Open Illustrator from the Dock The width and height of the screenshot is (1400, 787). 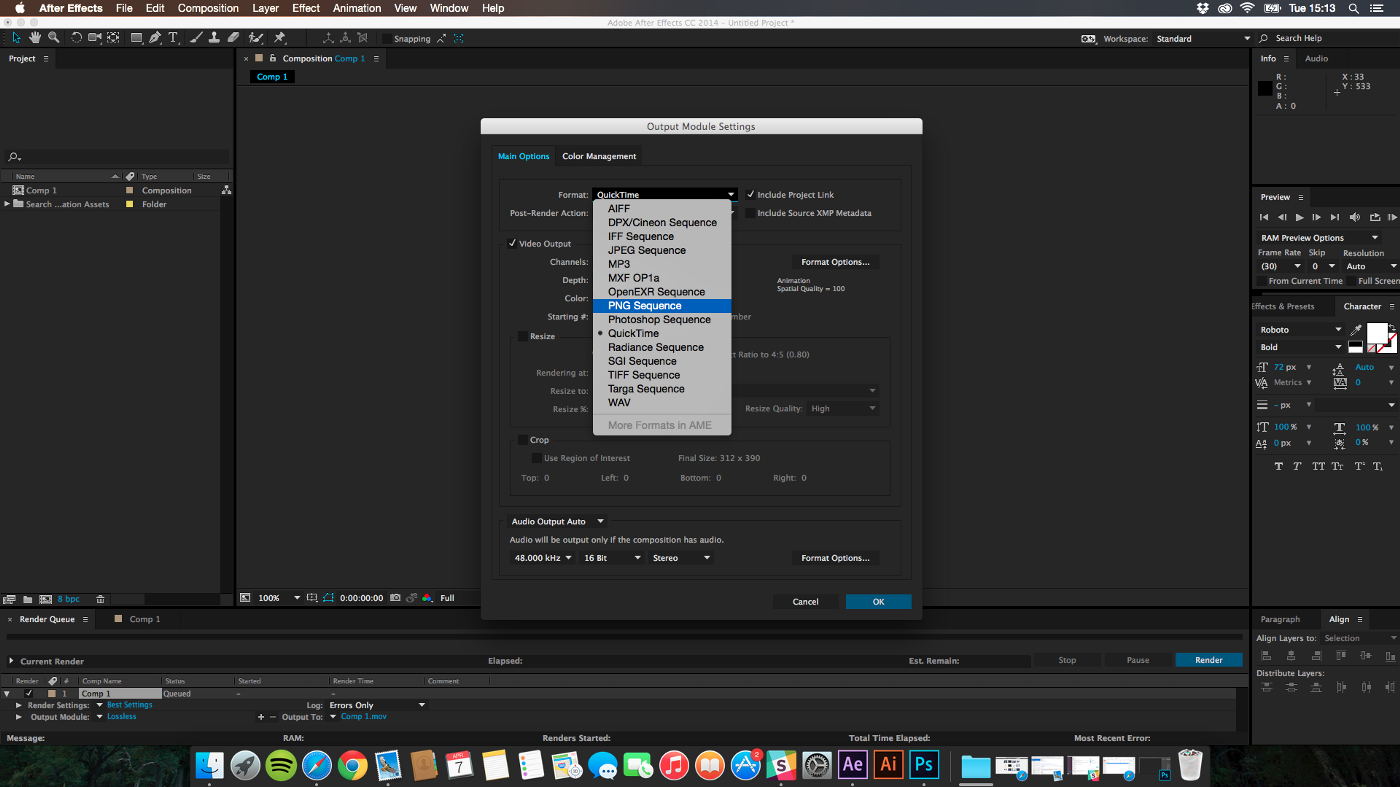[888, 765]
